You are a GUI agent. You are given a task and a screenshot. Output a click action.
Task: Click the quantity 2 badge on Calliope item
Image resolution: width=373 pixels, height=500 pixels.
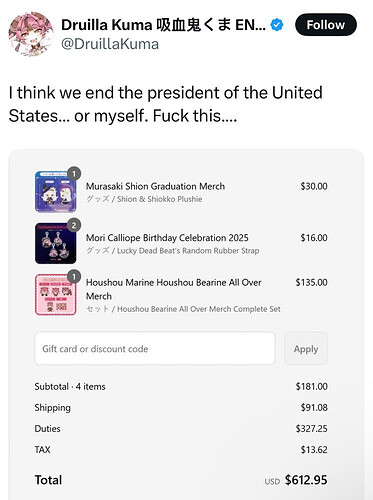click(74, 225)
